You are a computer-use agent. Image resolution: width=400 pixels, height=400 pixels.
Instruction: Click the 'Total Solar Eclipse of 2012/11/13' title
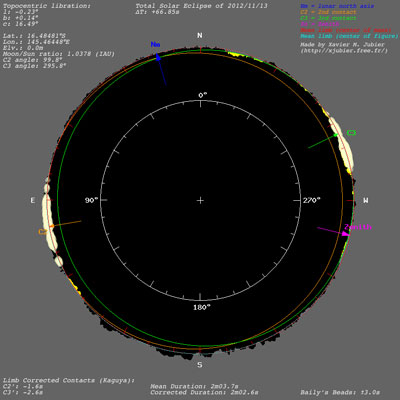(x=202, y=6)
